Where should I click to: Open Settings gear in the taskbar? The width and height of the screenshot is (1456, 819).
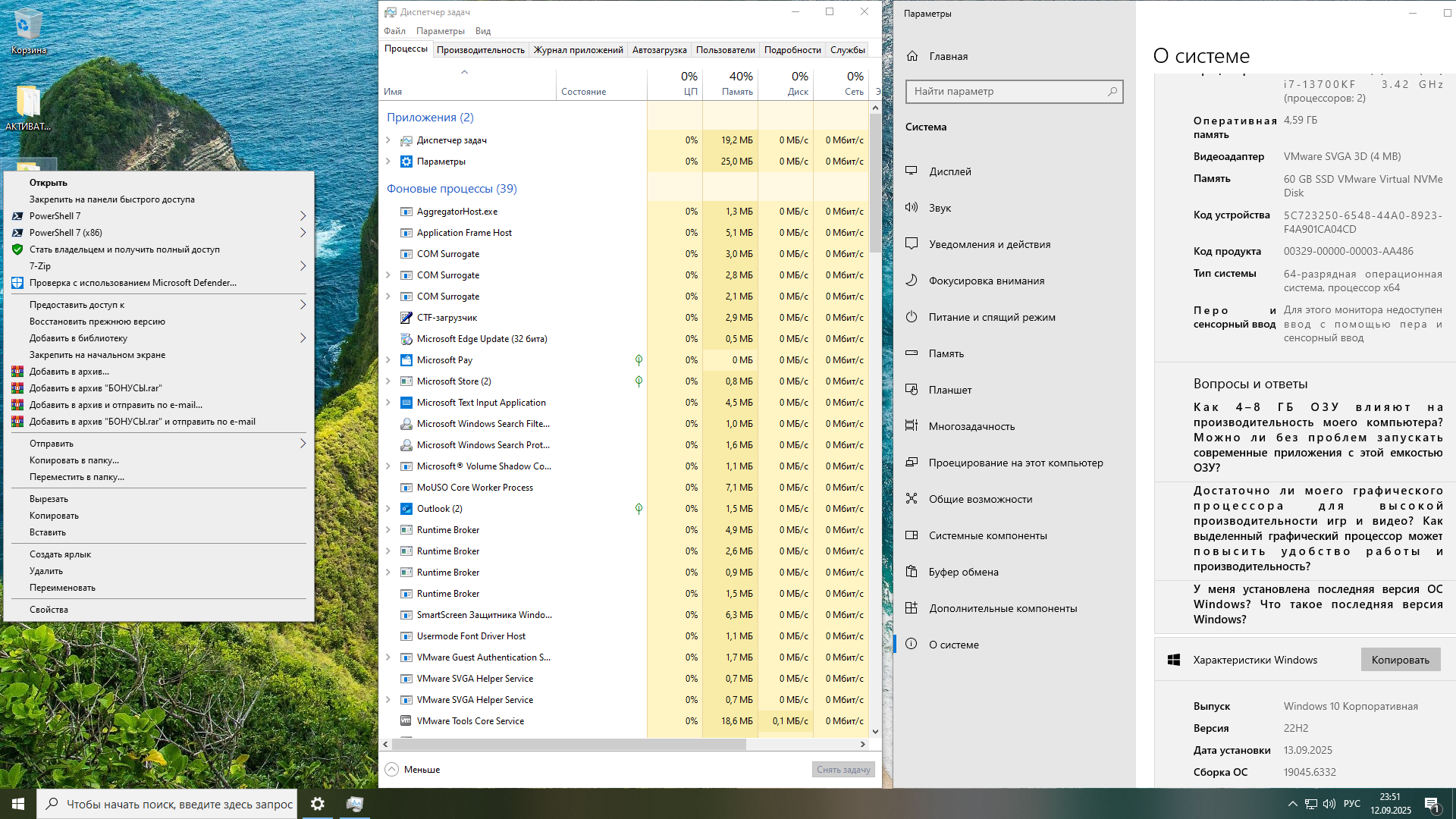pos(318,804)
